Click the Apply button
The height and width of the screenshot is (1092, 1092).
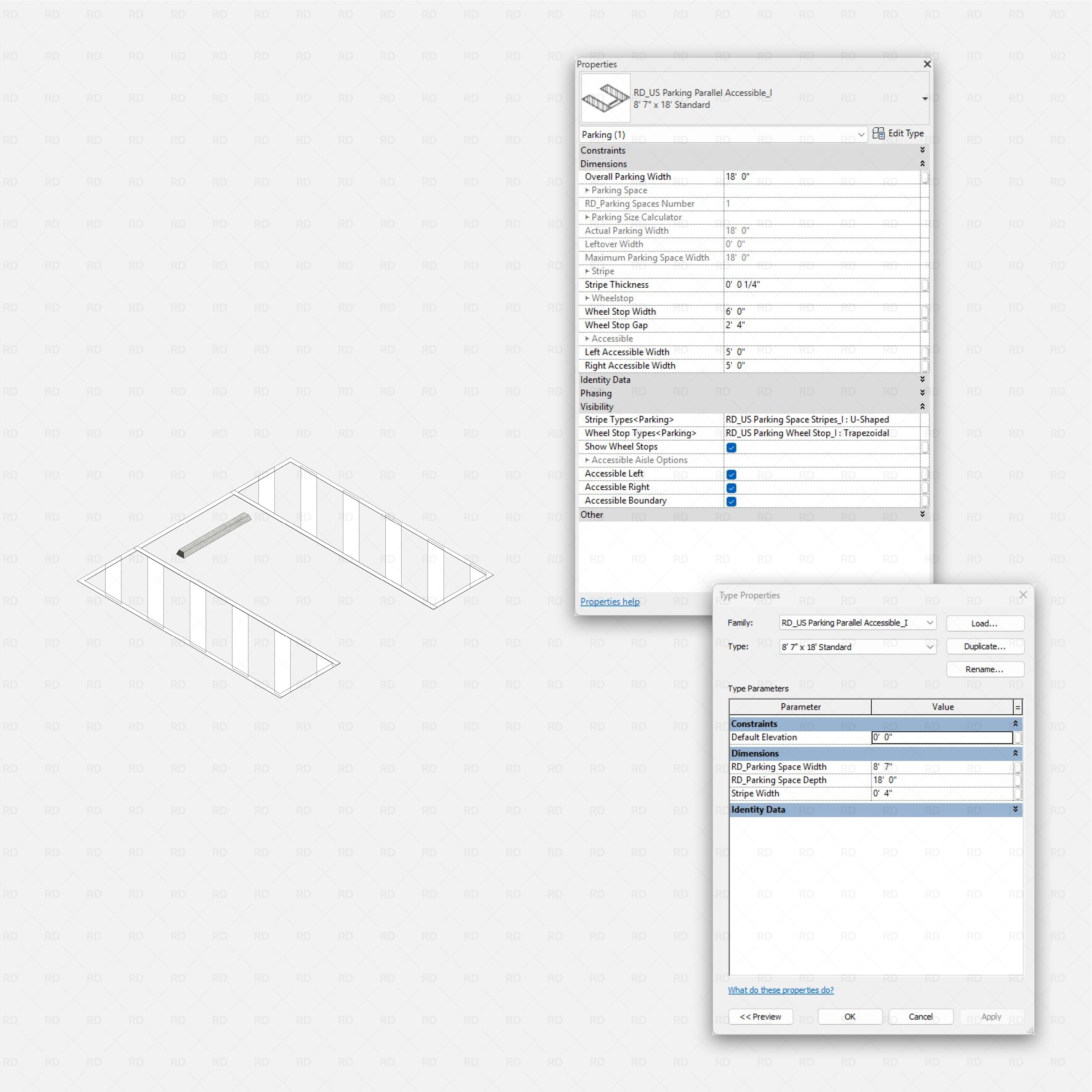[991, 1017]
